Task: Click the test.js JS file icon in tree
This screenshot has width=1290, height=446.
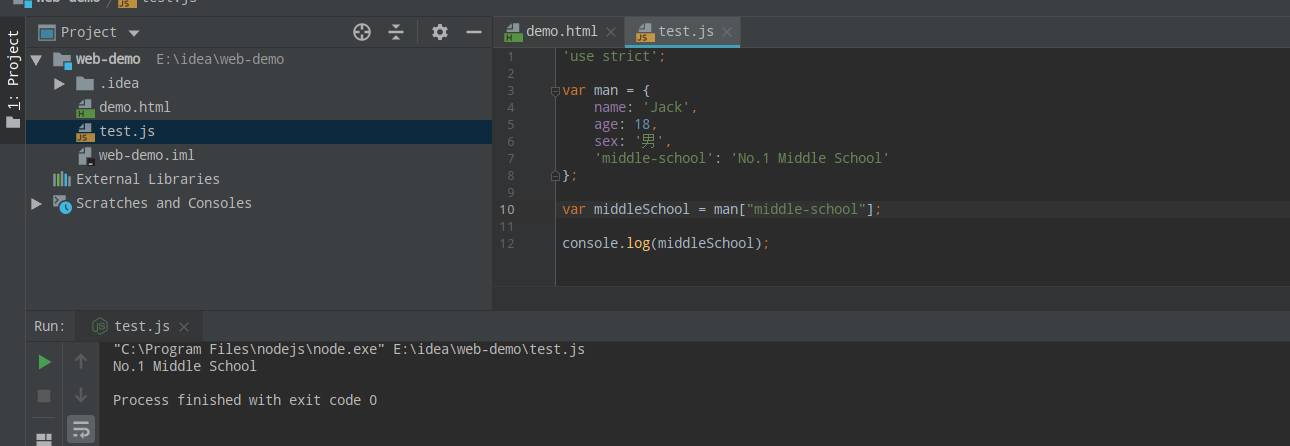Action: tap(85, 131)
